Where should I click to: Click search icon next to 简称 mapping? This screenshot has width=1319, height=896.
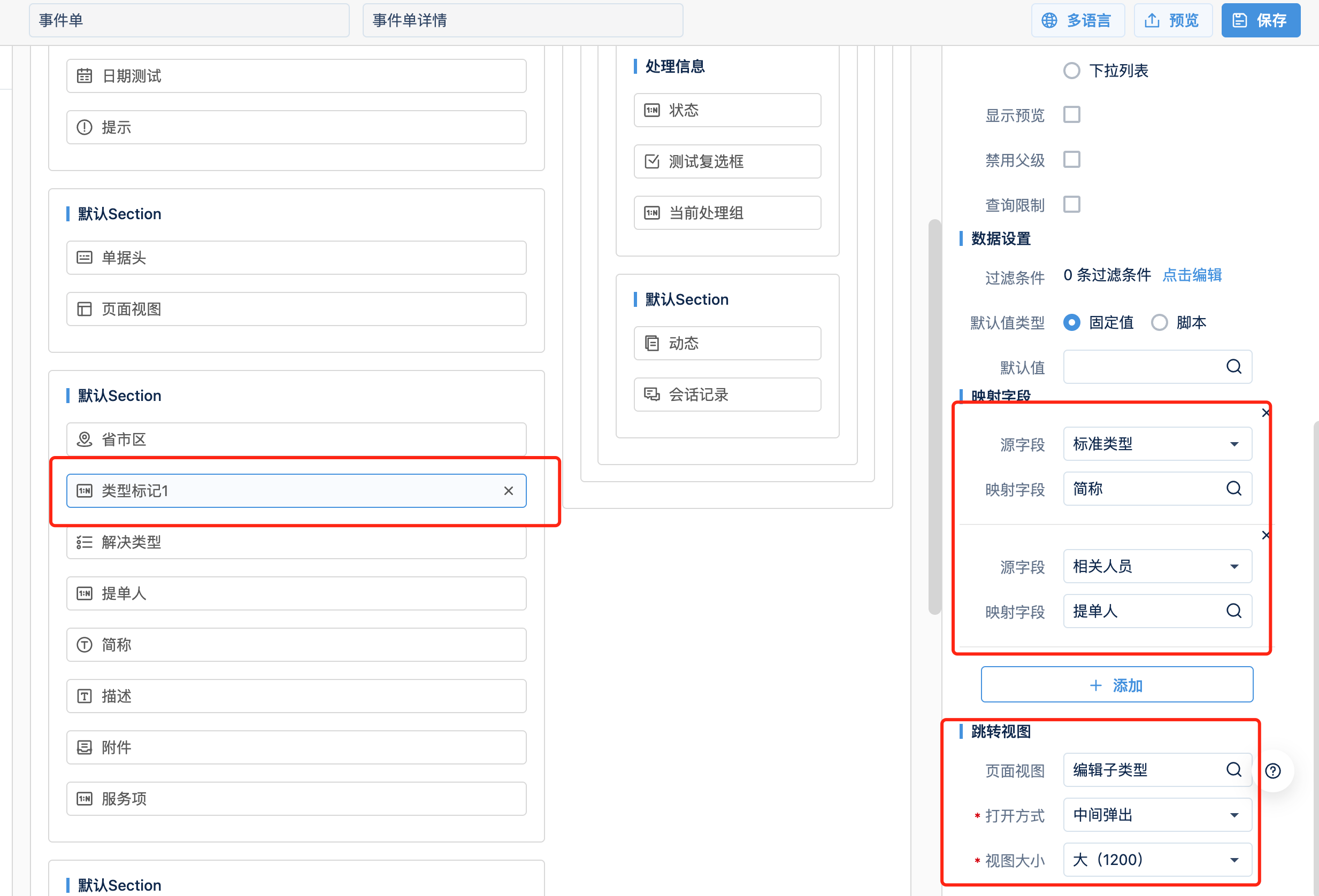point(1233,488)
